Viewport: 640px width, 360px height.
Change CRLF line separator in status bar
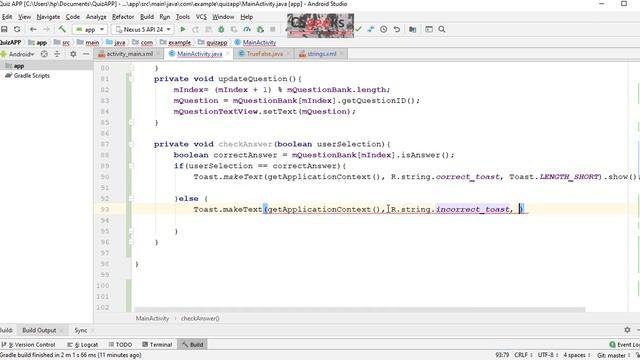coord(523,355)
